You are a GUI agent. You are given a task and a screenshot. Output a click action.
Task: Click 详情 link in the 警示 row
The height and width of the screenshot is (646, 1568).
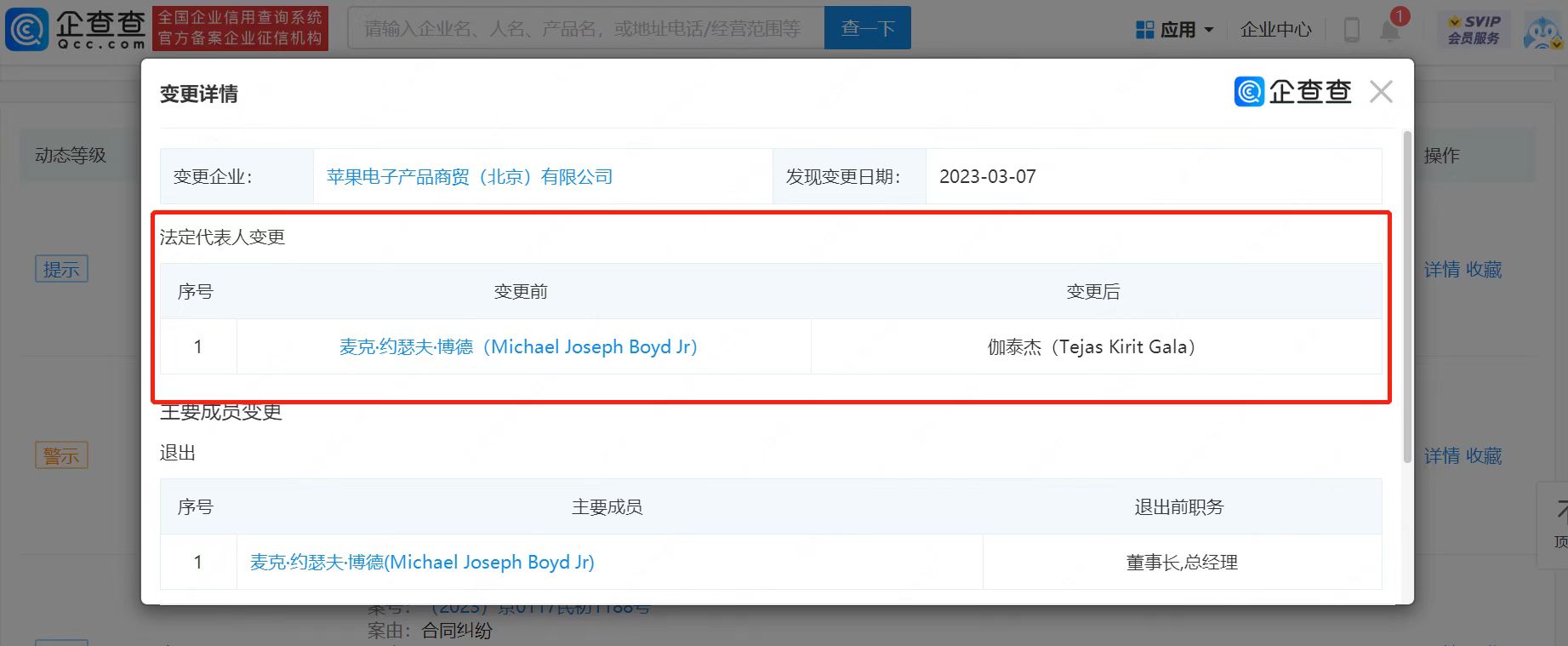click(x=1442, y=455)
